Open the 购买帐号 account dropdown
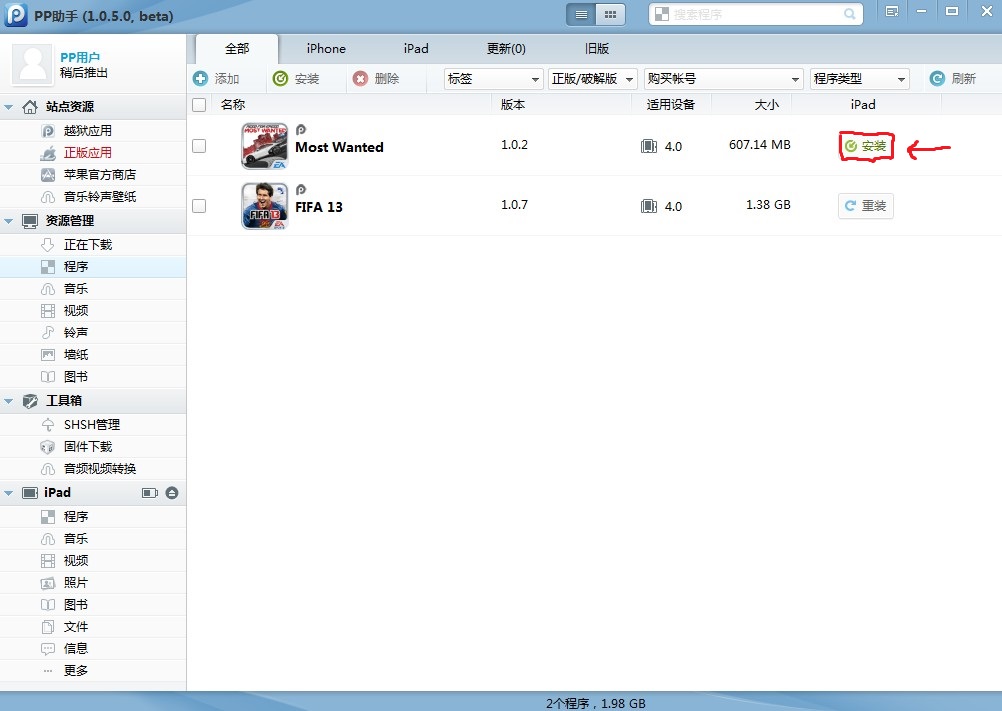The width and height of the screenshot is (1002, 711). [x=724, y=79]
